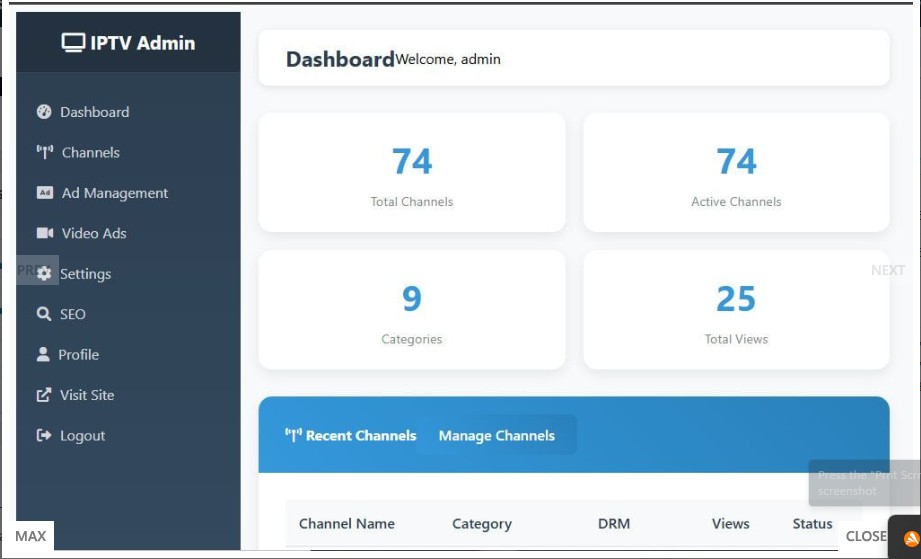Select the Total Channels stat card
This screenshot has width=921, height=559.
[412, 172]
